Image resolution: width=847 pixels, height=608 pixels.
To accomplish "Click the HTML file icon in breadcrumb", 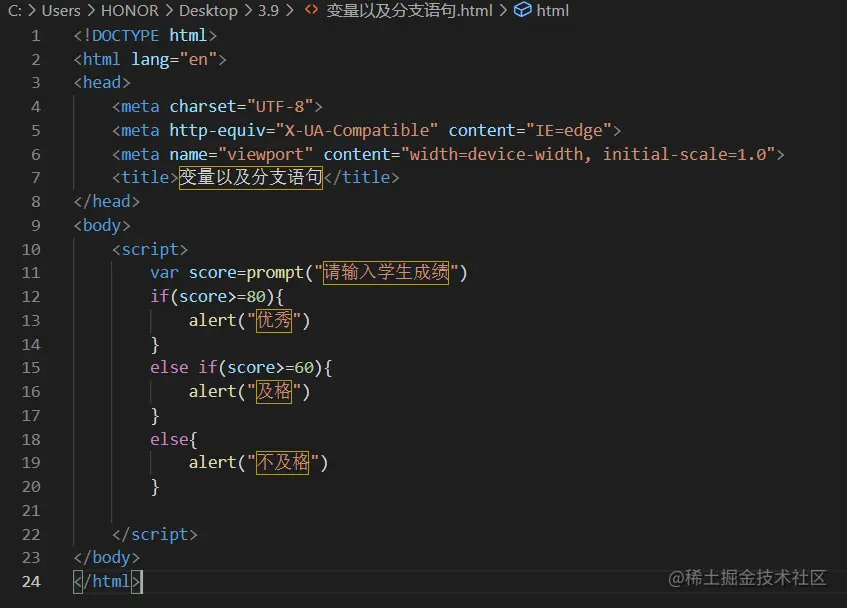I will [x=311, y=10].
